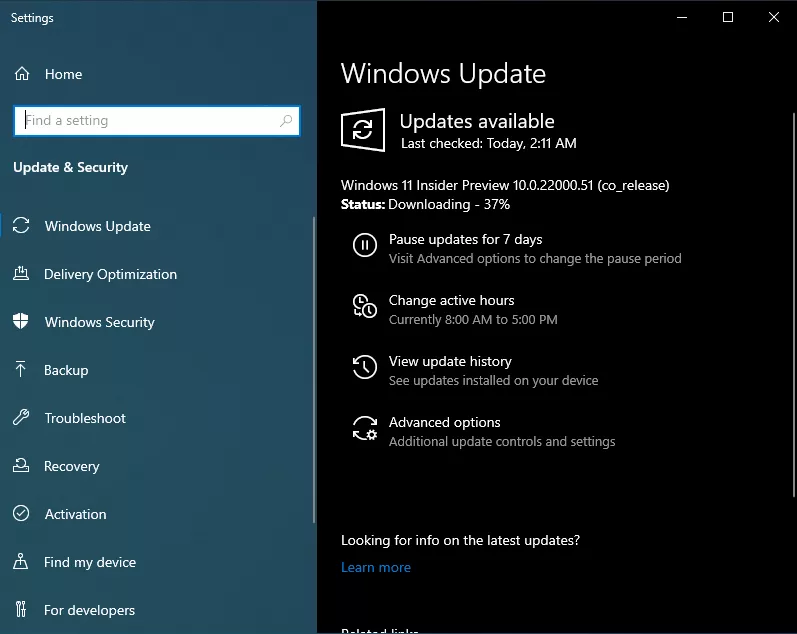
Task: Go to Windows Security section
Action: (x=100, y=322)
